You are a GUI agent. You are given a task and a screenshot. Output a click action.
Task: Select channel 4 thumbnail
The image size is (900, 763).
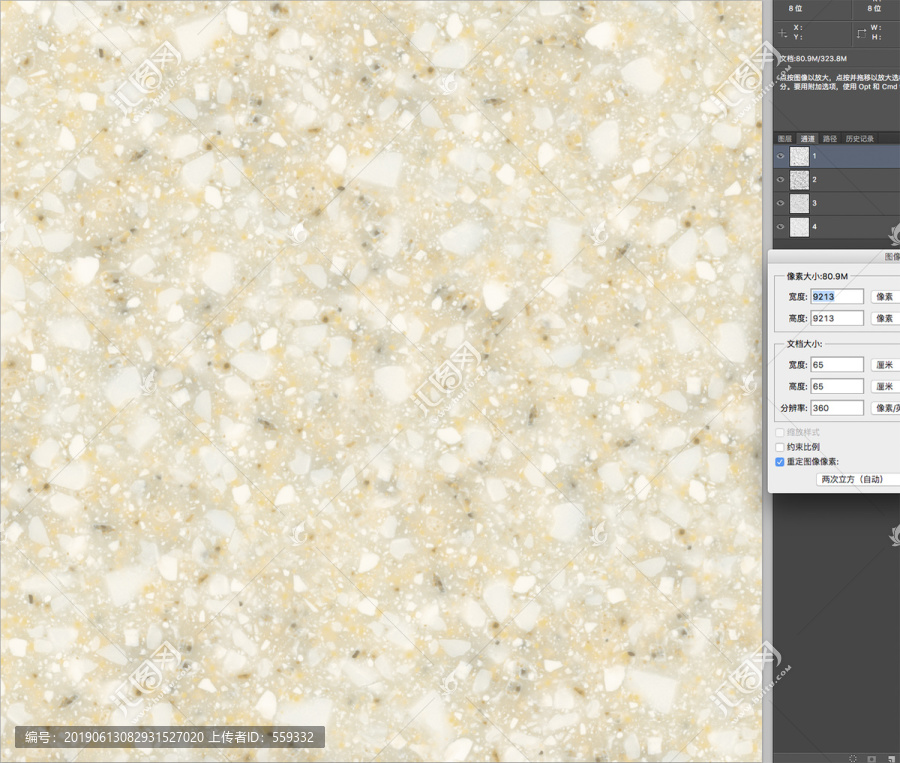[x=799, y=227]
